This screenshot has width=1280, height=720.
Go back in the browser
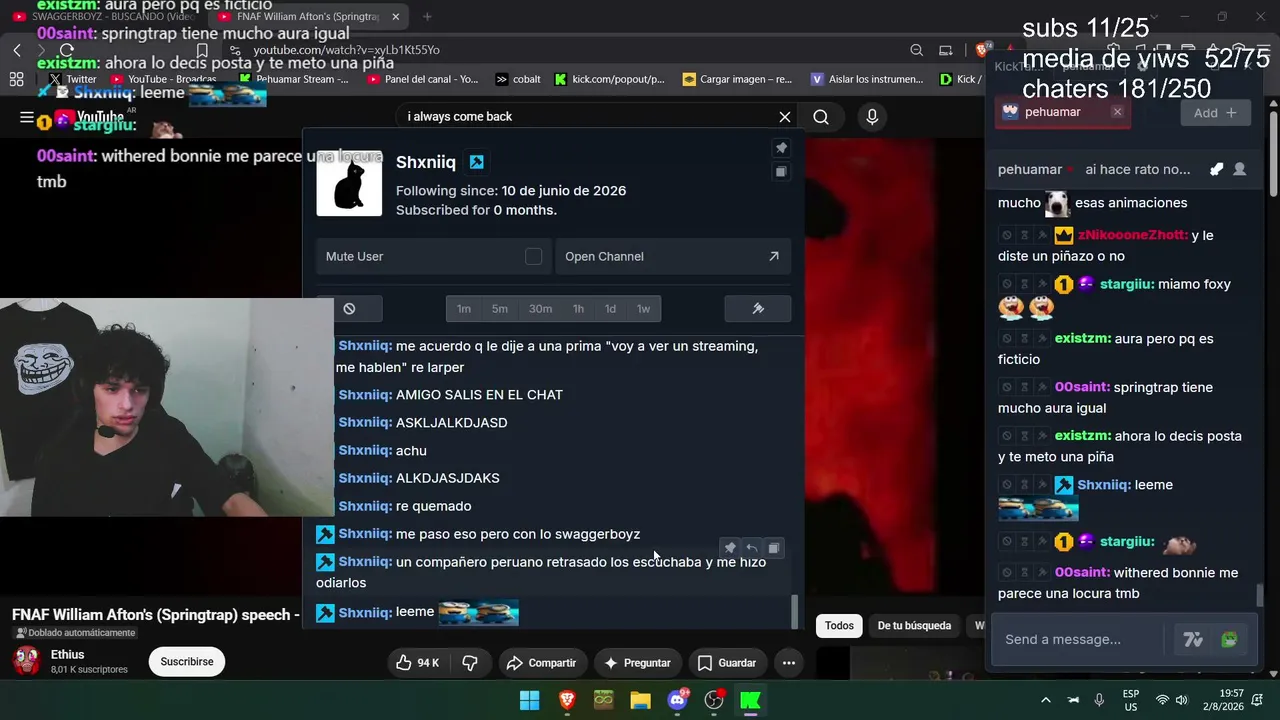click(17, 50)
